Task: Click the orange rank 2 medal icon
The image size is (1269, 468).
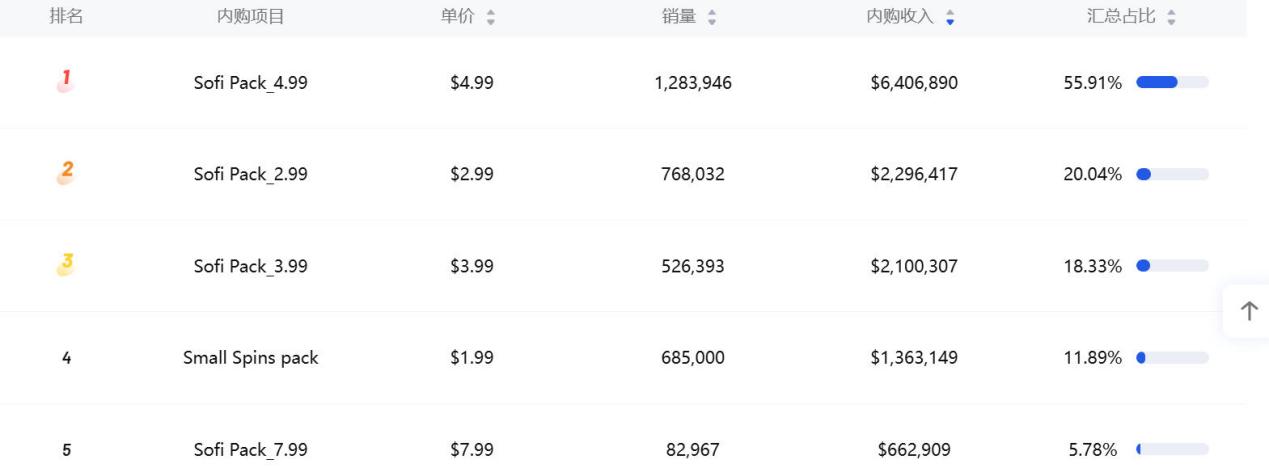Action: tap(66, 174)
